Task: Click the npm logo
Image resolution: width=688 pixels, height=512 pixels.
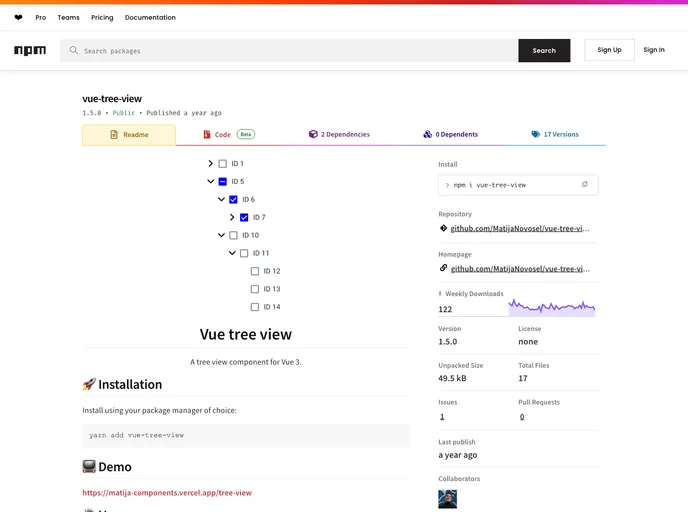Action: [30, 50]
